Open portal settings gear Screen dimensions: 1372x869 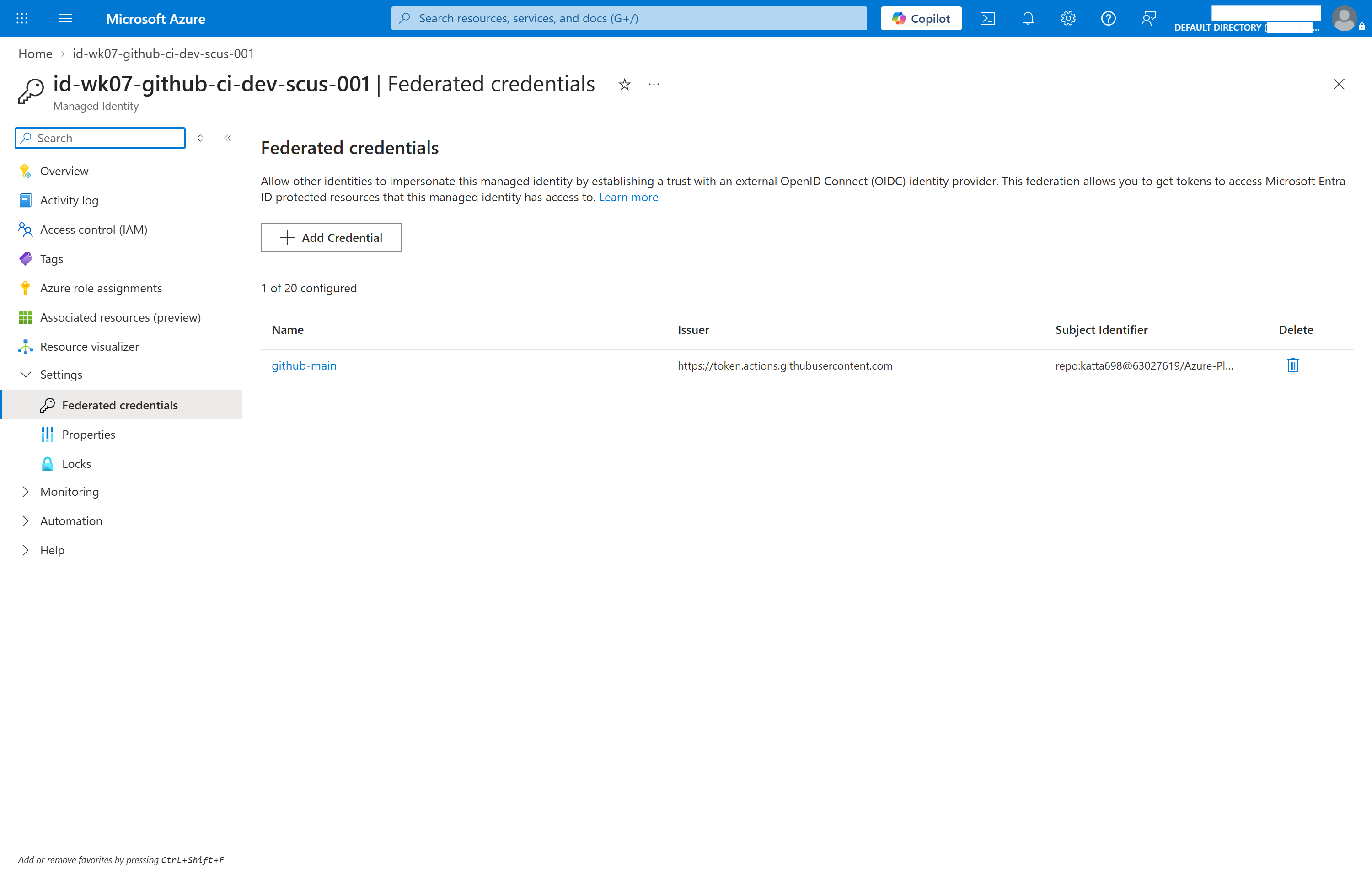1068,18
